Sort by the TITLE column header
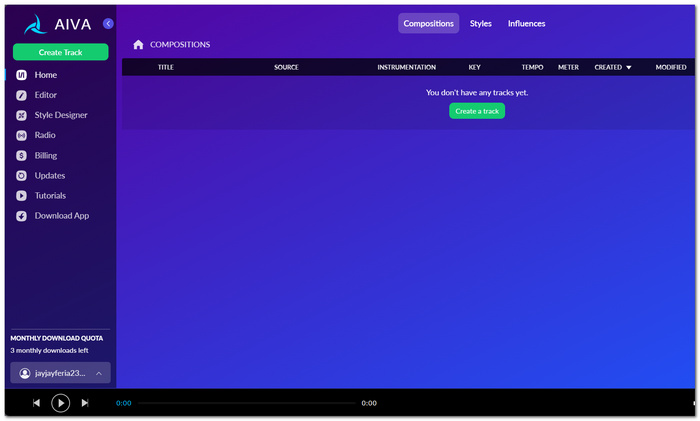The width and height of the screenshot is (700, 421). point(166,67)
